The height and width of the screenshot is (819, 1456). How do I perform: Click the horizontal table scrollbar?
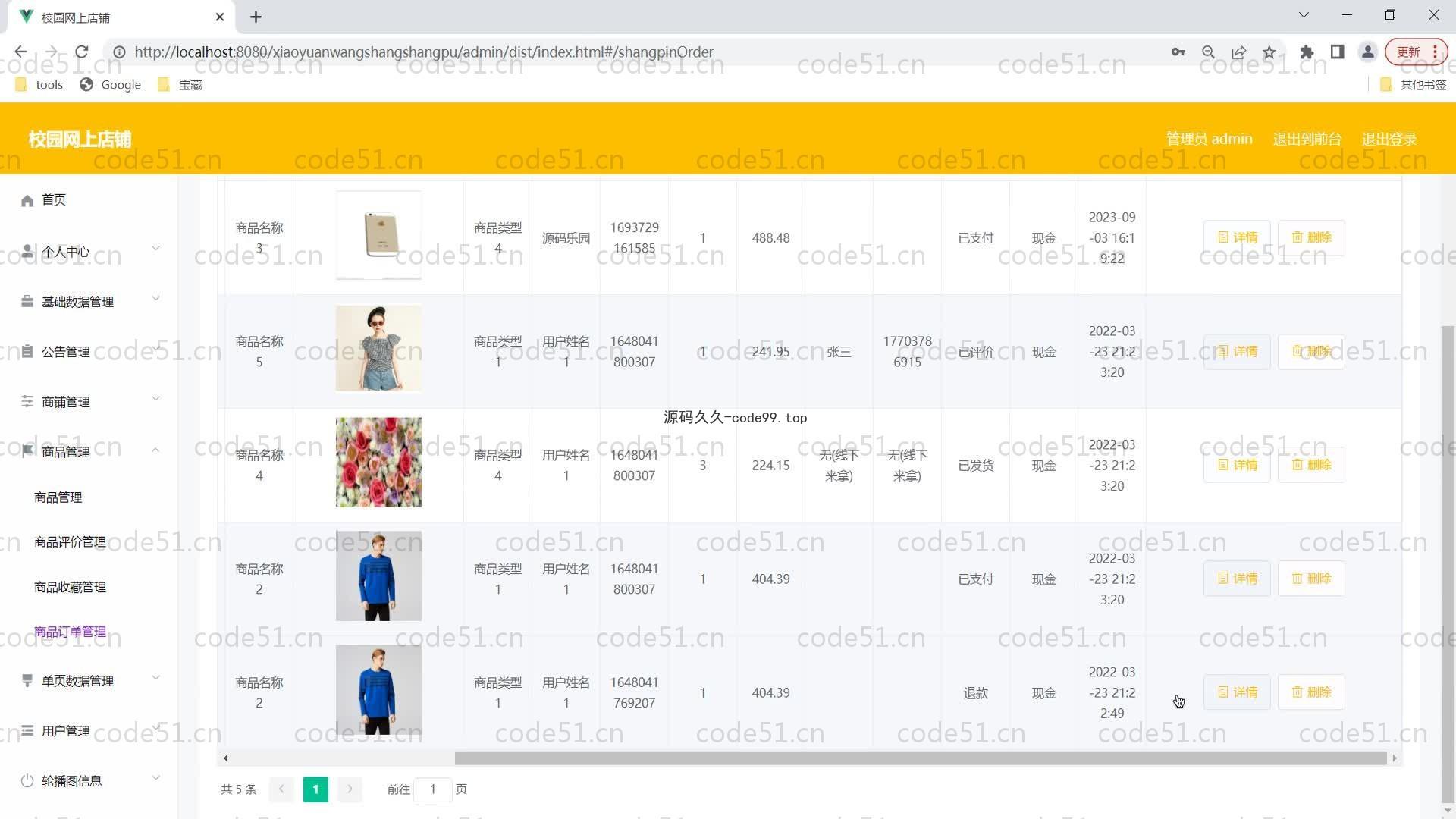click(920, 758)
